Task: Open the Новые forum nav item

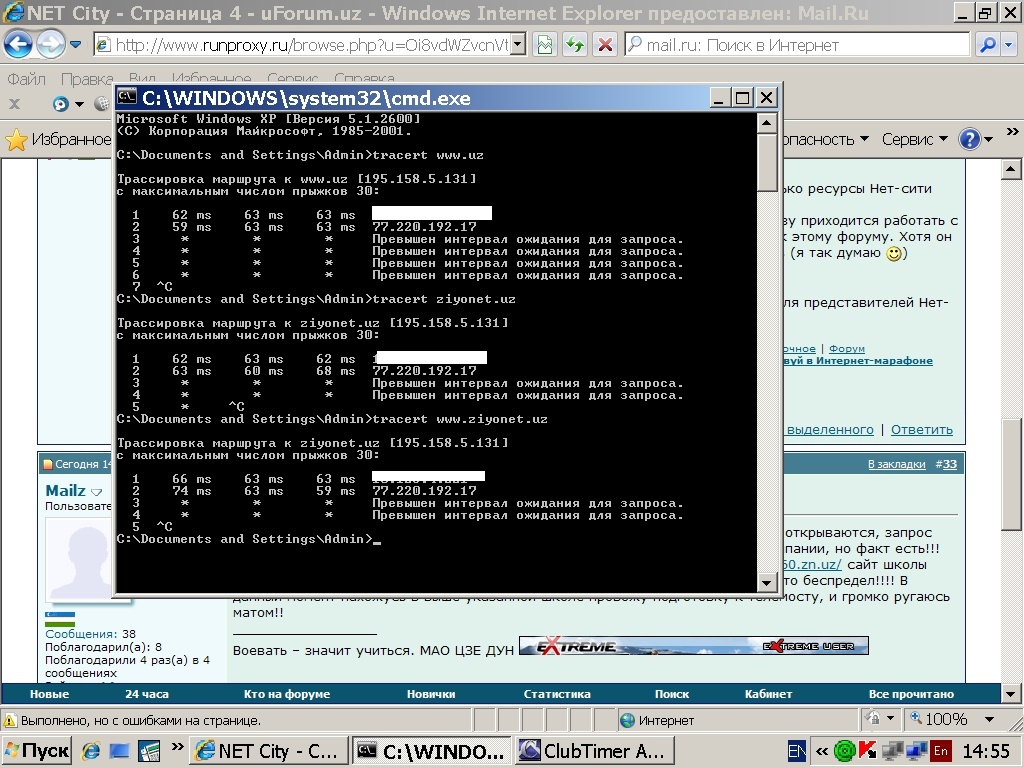Action: (49, 694)
